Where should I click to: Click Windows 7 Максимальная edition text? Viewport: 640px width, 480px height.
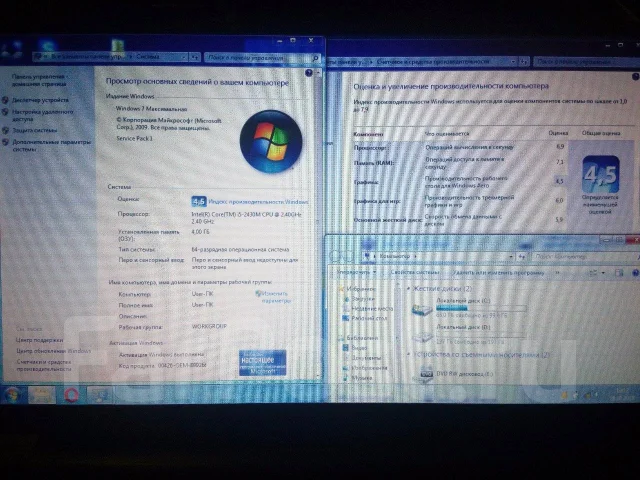(151, 109)
